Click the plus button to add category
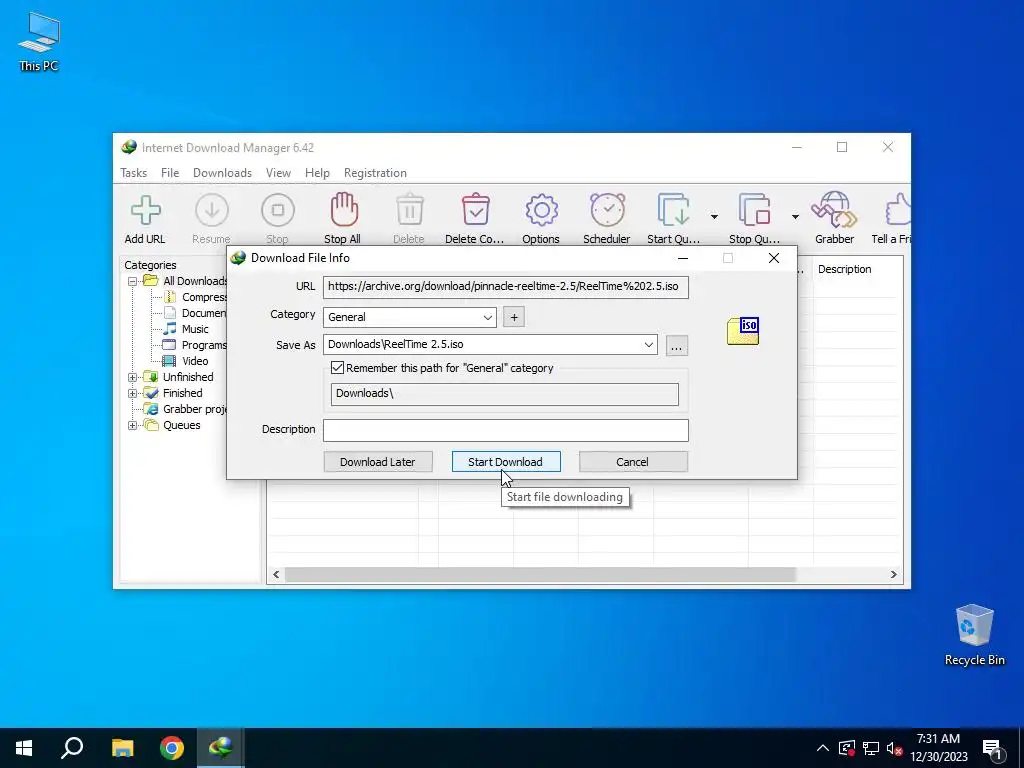The height and width of the screenshot is (768, 1024). click(x=514, y=317)
